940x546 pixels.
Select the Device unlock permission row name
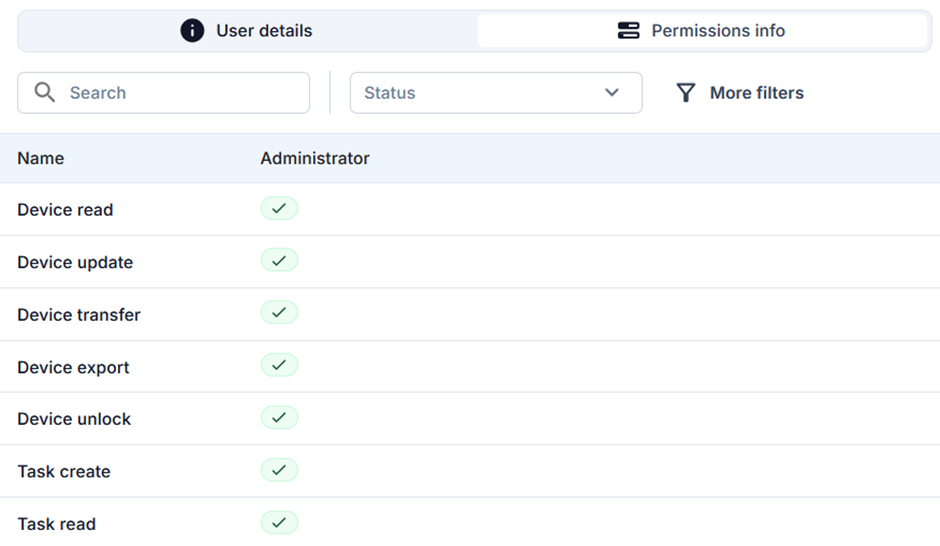(74, 419)
